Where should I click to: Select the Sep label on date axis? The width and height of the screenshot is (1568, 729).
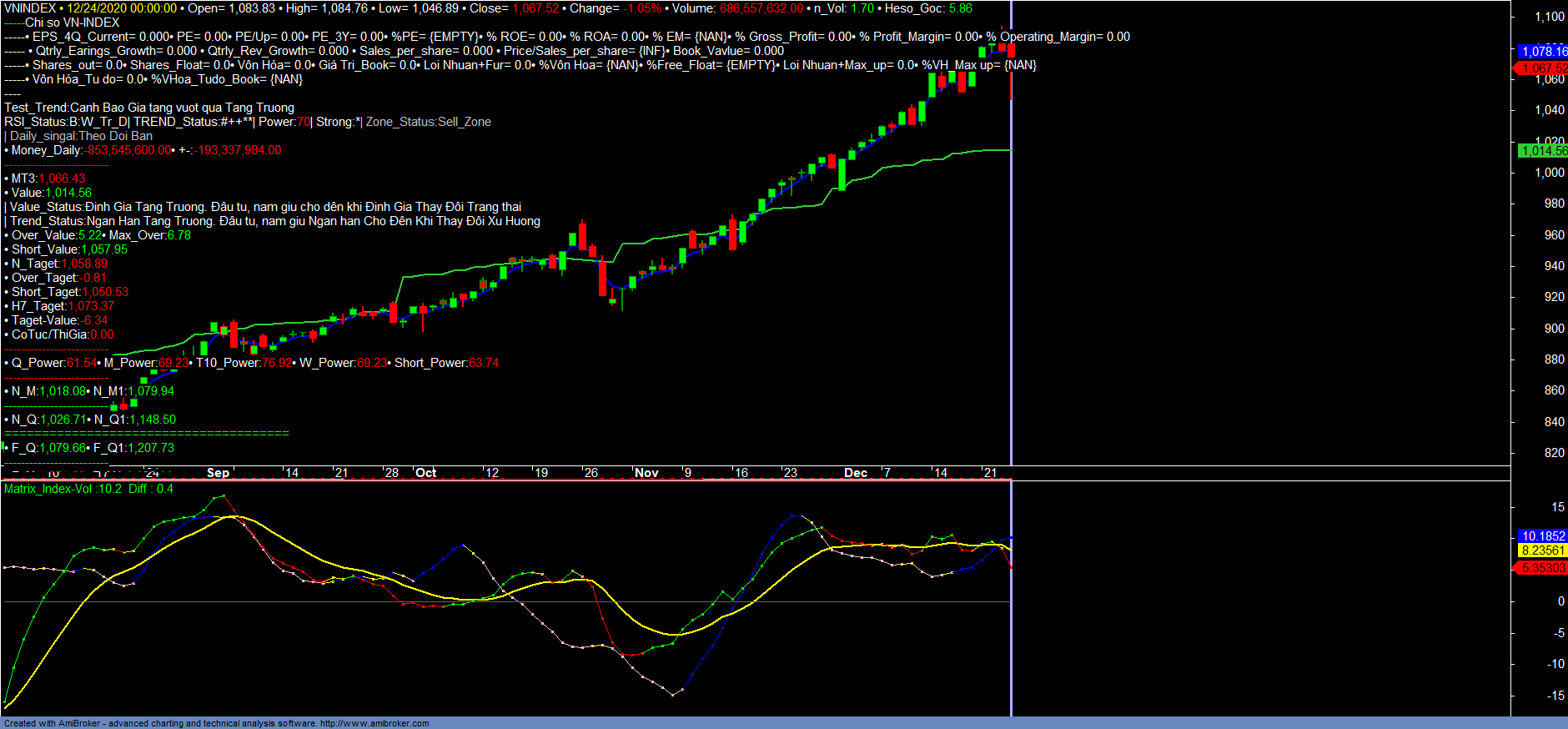pyautogui.click(x=218, y=473)
